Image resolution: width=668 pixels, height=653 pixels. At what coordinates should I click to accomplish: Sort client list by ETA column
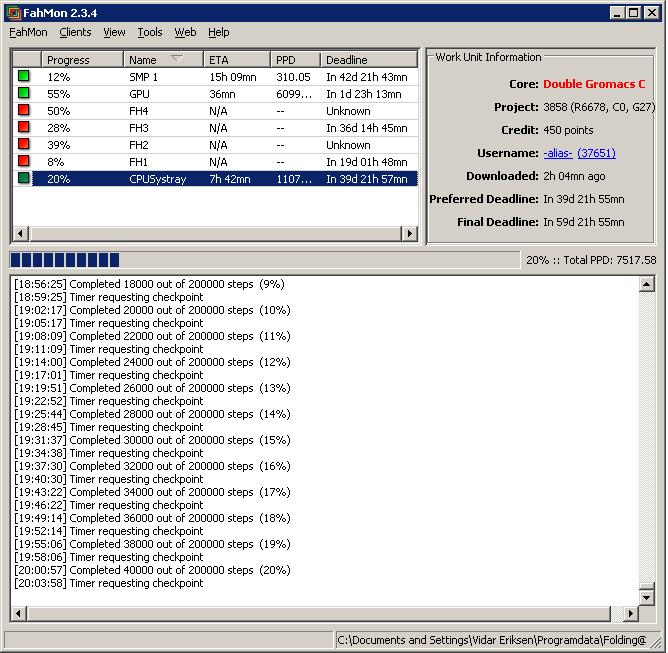point(237,60)
